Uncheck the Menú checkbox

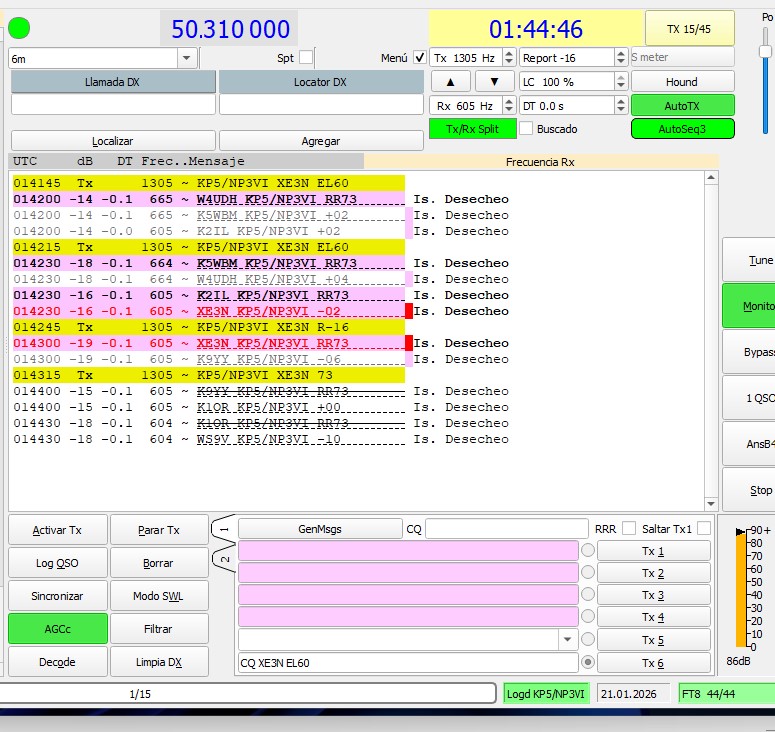click(x=420, y=58)
